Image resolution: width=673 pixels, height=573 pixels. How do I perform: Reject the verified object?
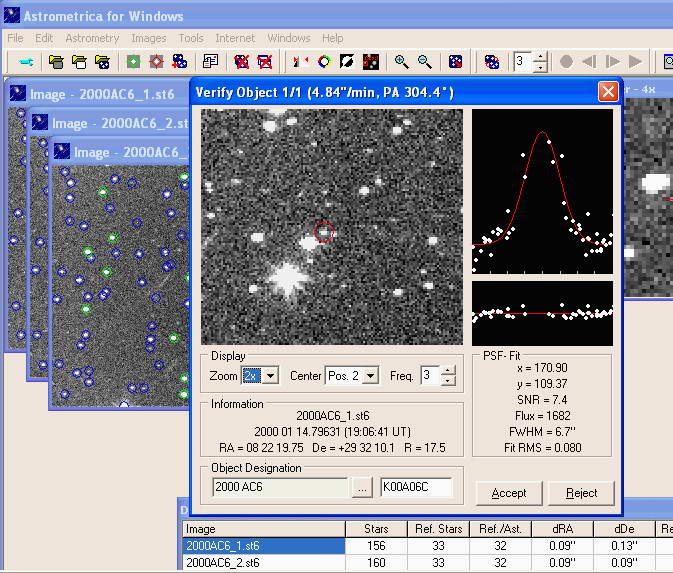(581, 493)
